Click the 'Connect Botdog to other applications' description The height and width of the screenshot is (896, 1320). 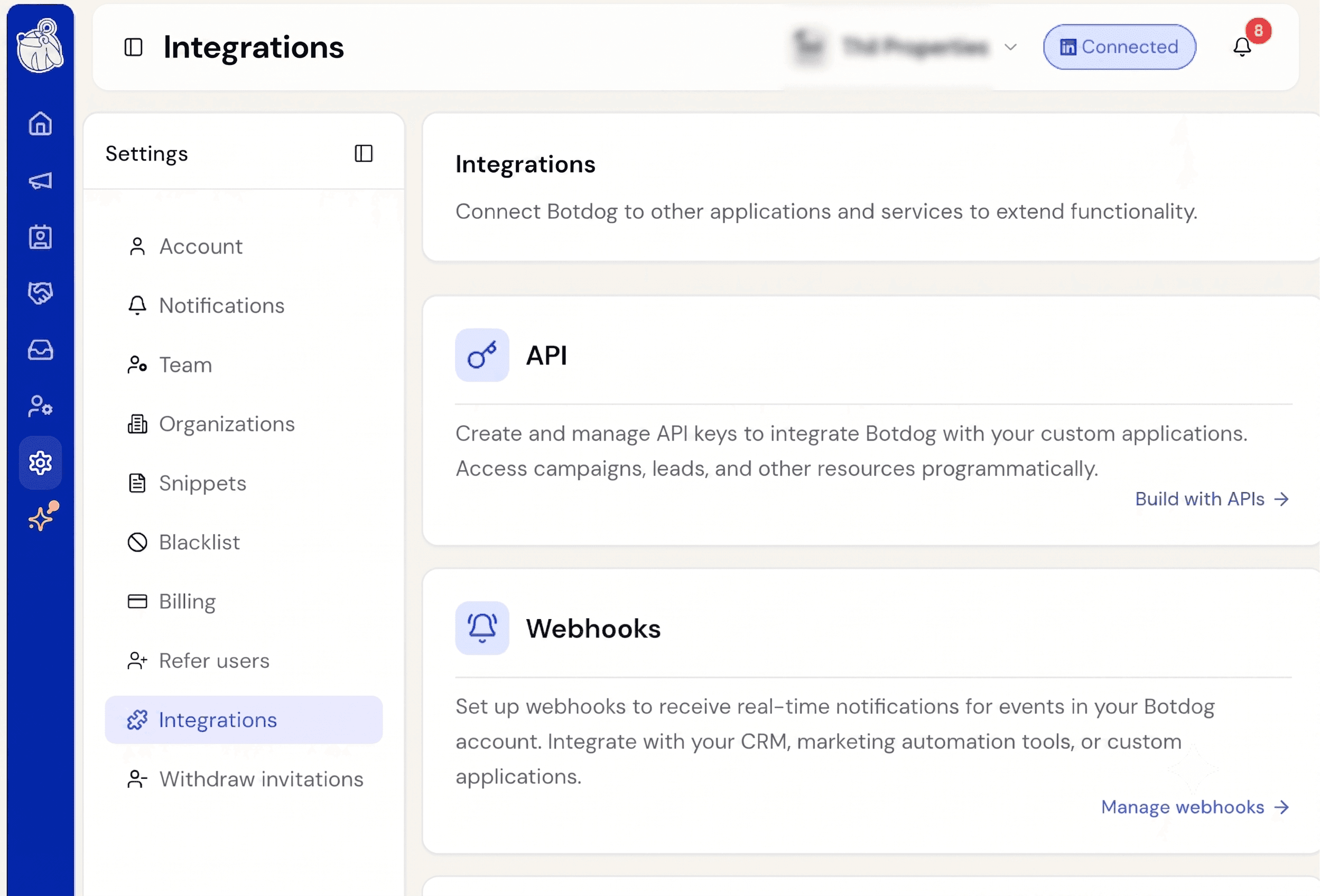pos(826,211)
